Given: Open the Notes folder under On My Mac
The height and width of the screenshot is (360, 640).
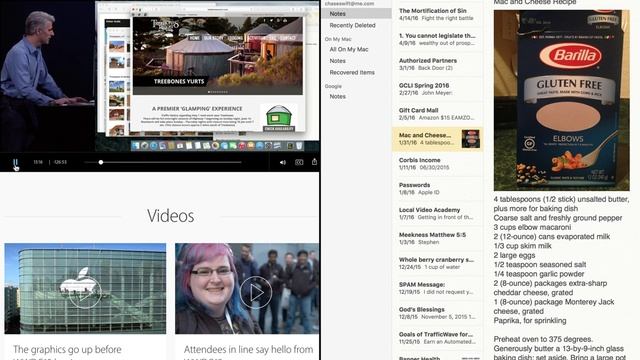Looking at the screenshot, I should tap(338, 61).
